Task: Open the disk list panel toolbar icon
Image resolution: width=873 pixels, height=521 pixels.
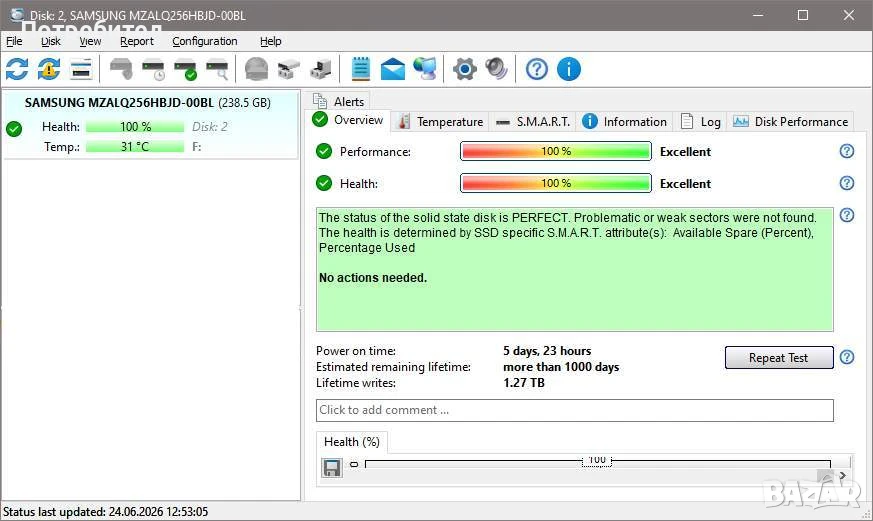Action: [x=81, y=69]
